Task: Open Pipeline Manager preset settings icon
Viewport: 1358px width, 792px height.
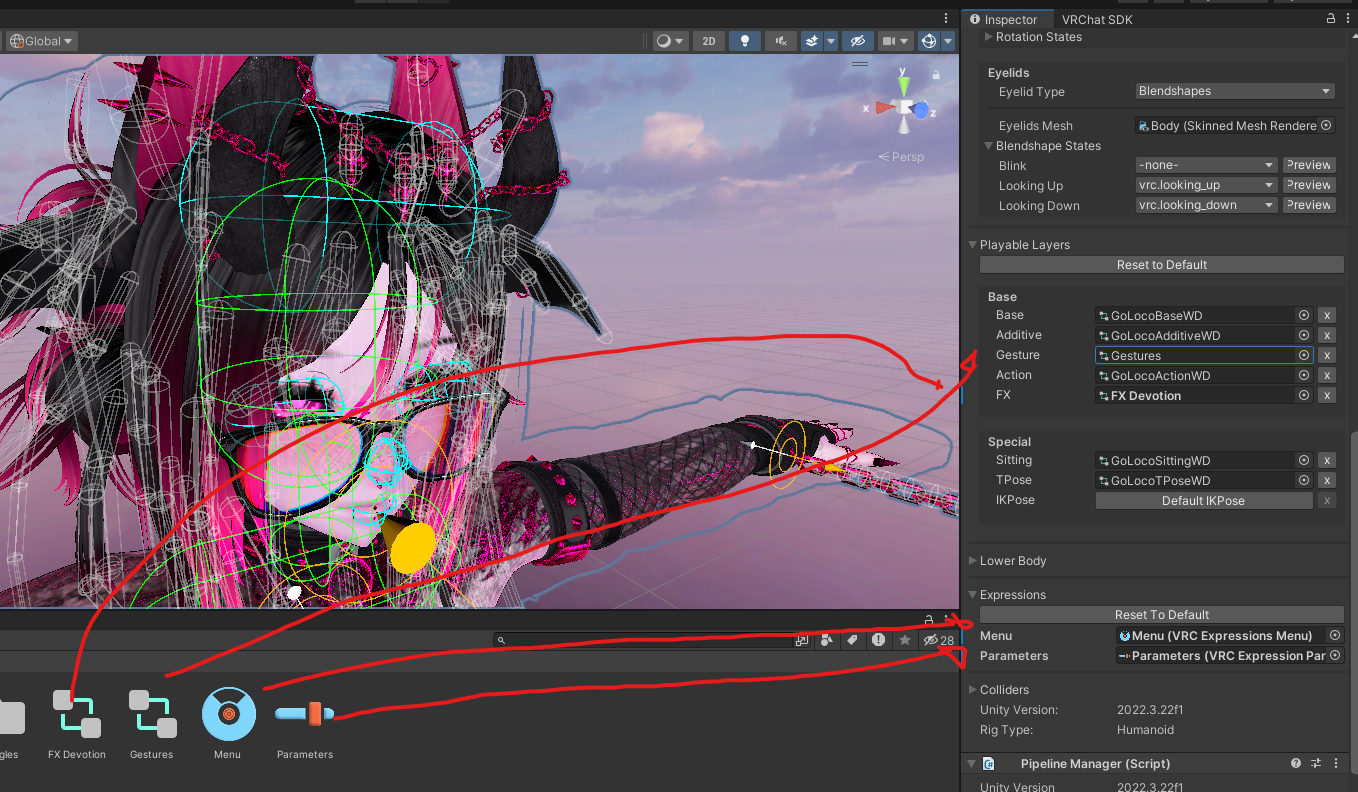Action: coord(1316,764)
